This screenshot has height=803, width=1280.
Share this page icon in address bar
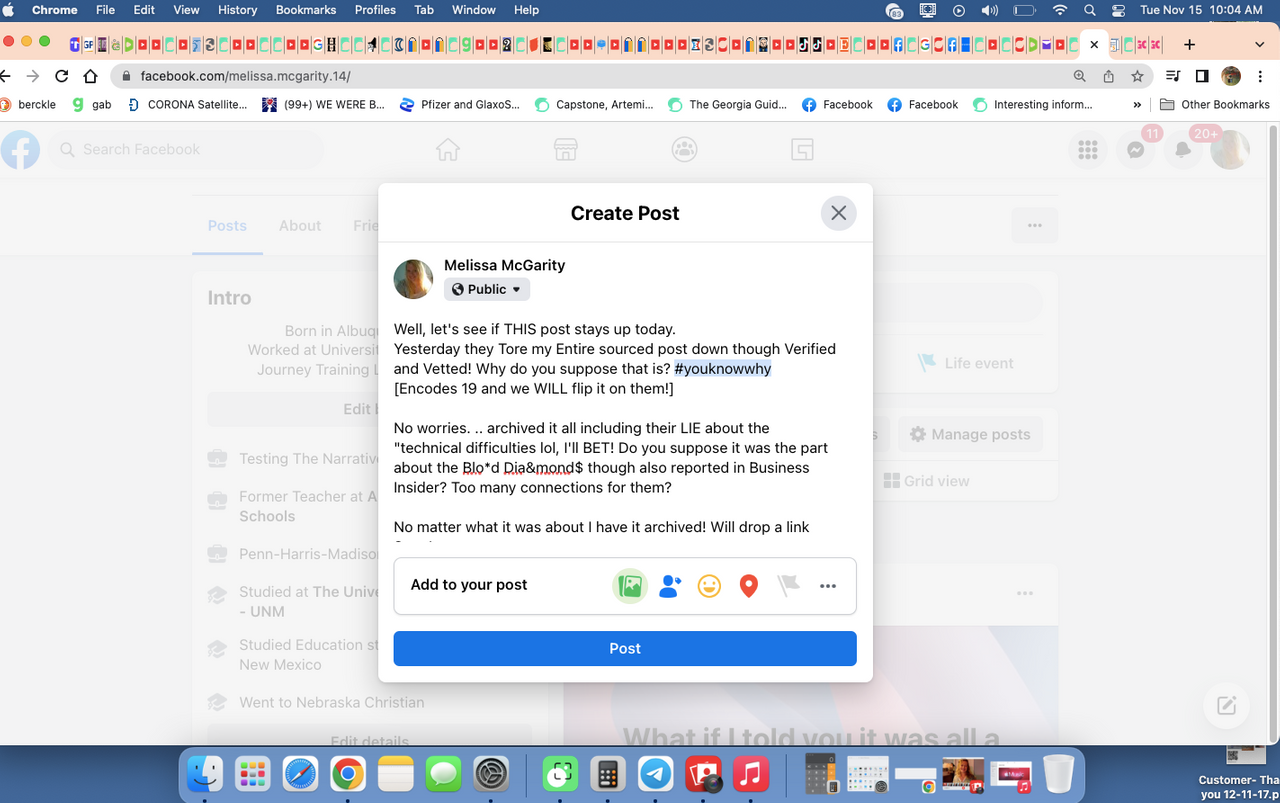coord(1108,76)
